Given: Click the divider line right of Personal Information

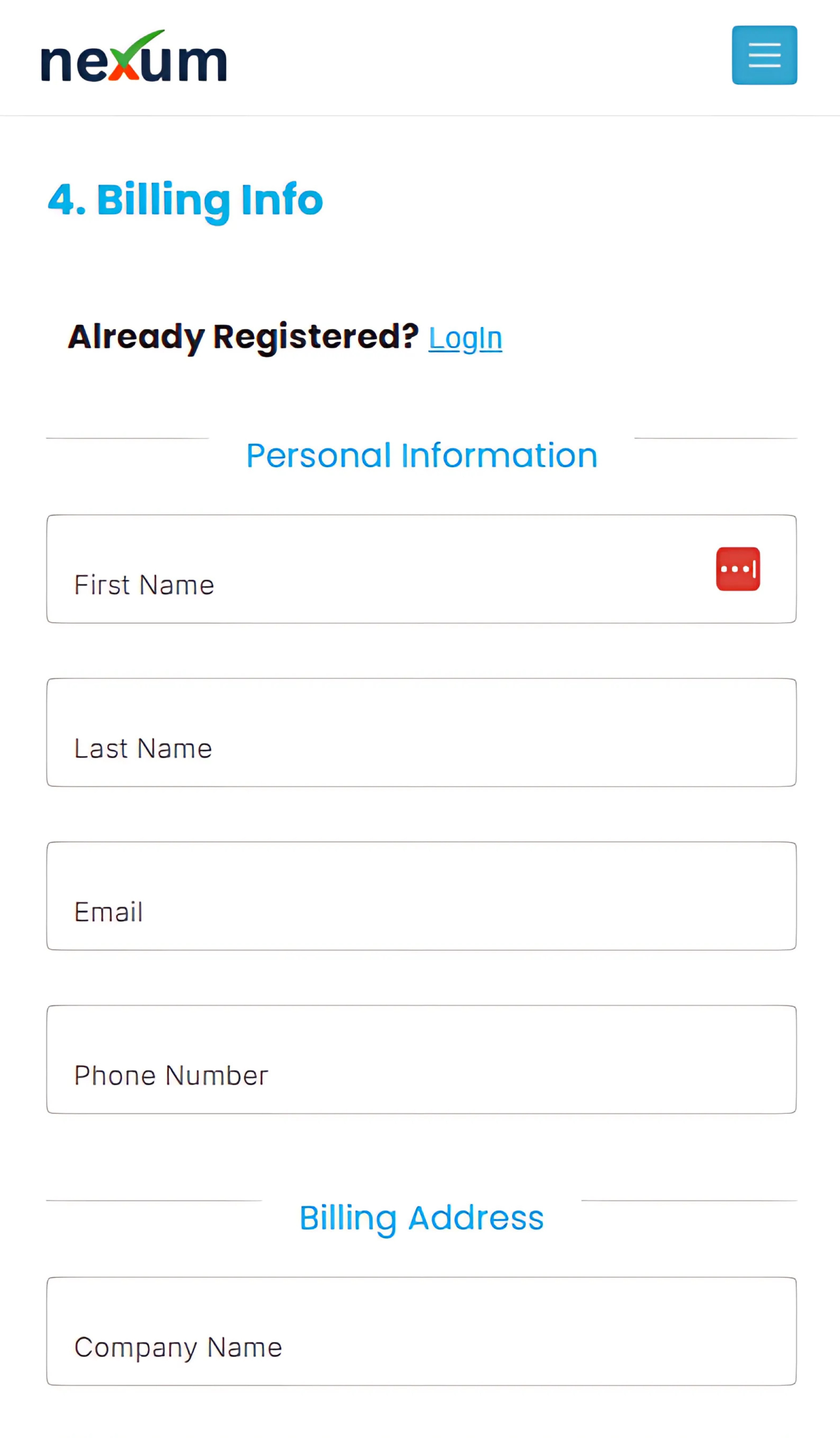Looking at the screenshot, I should tap(715, 438).
